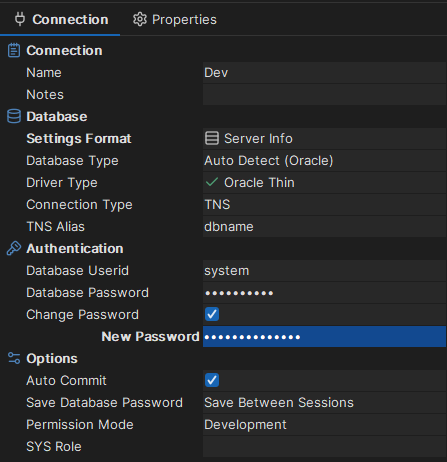Select the TNS Alias field with dbname
Screen dimensions: 447x462
pos(324,226)
